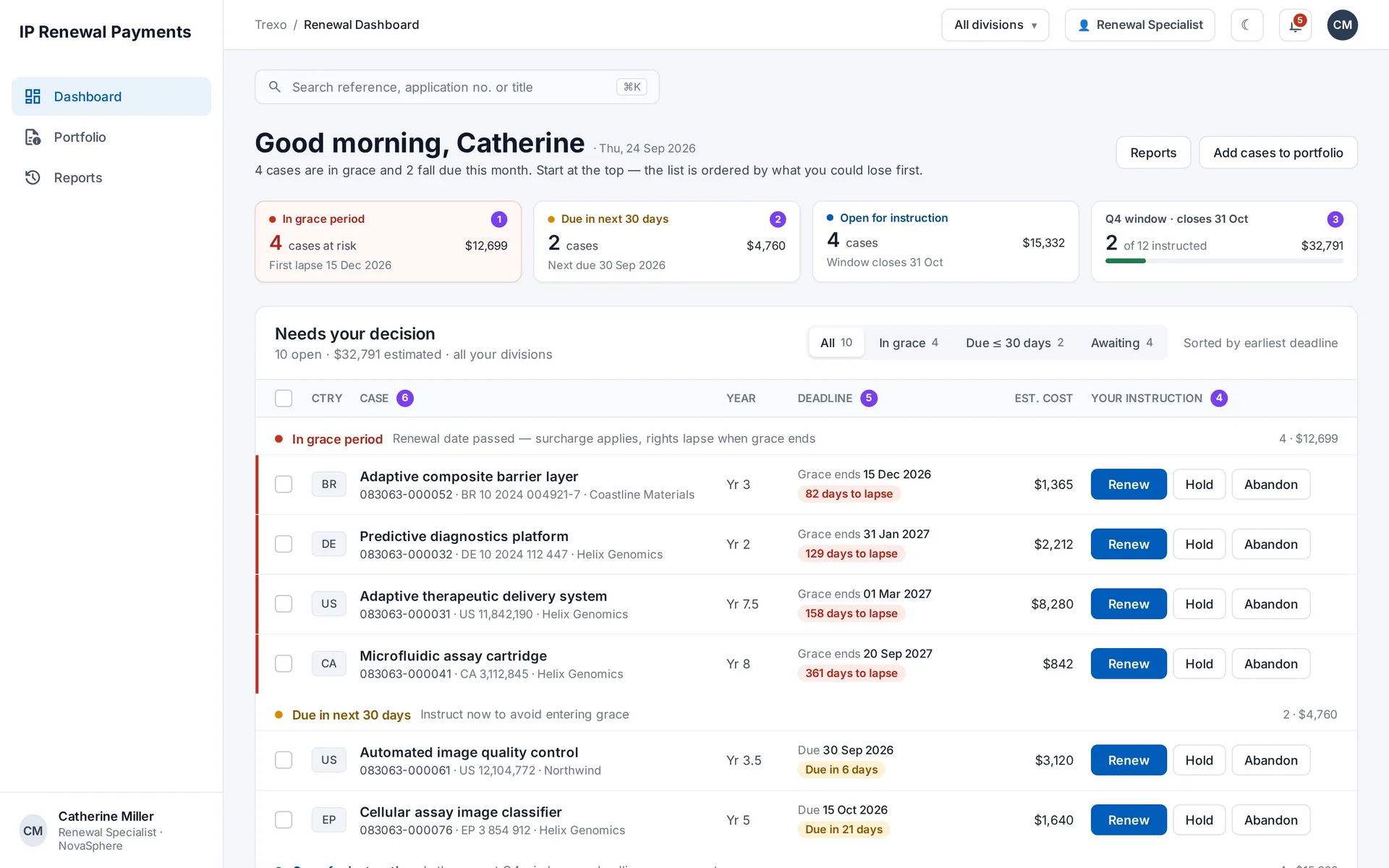This screenshot has height=868, width=1389.
Task: Open Dashboard grid icon in sidebar
Action: (x=33, y=96)
